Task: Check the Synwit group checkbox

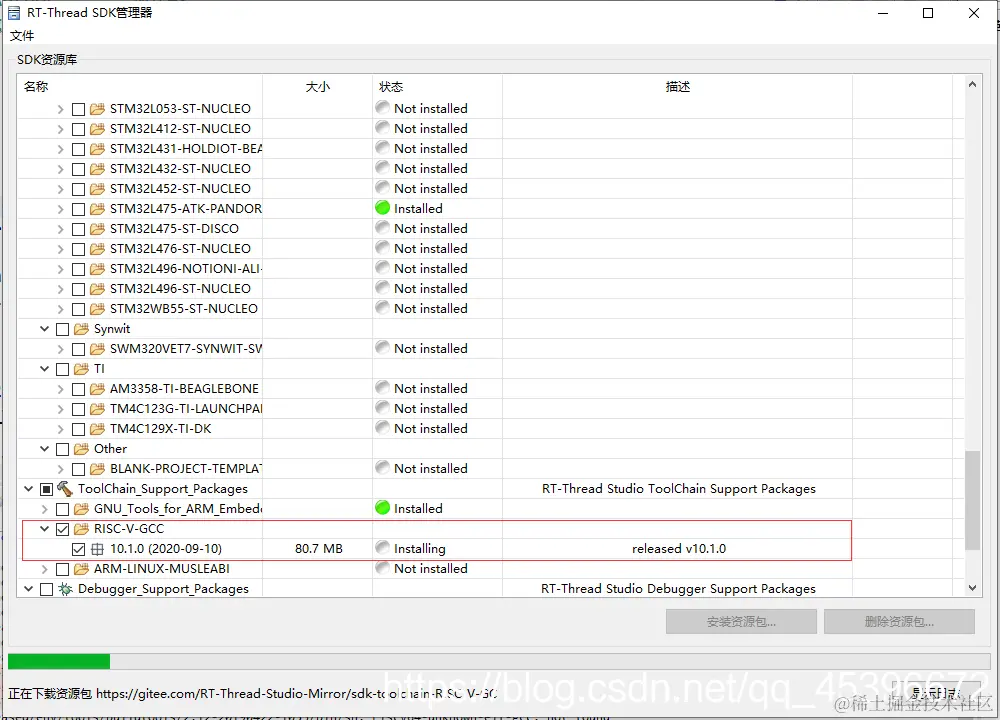Action: 62,329
